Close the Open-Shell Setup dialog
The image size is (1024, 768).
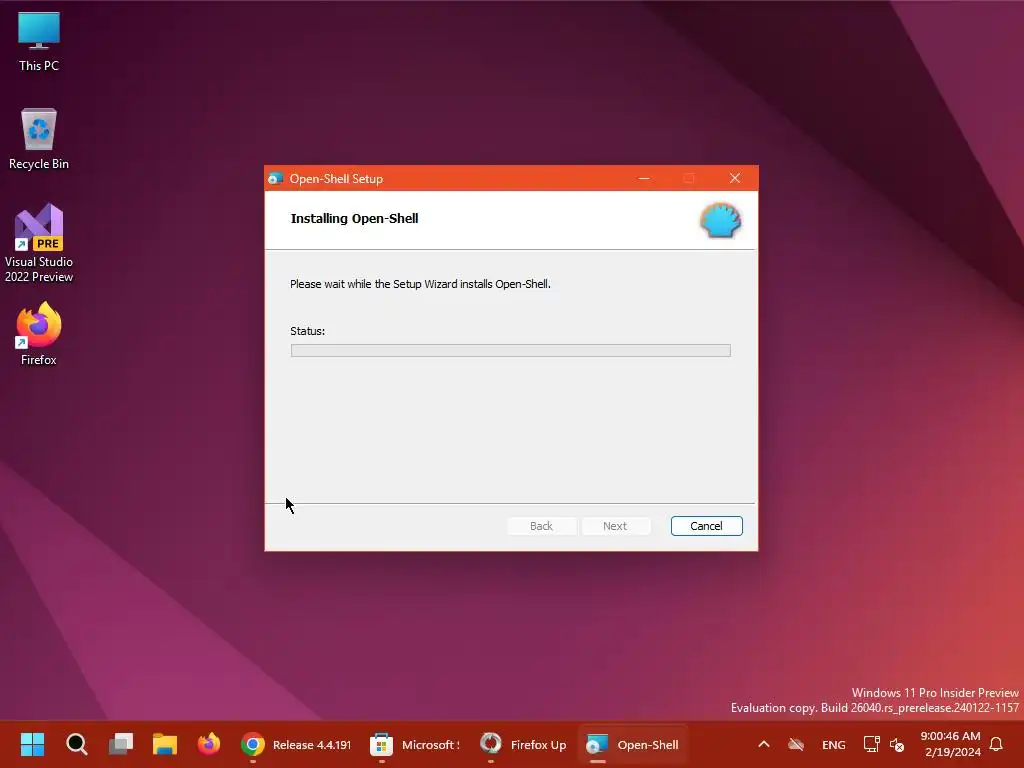pyautogui.click(x=735, y=178)
